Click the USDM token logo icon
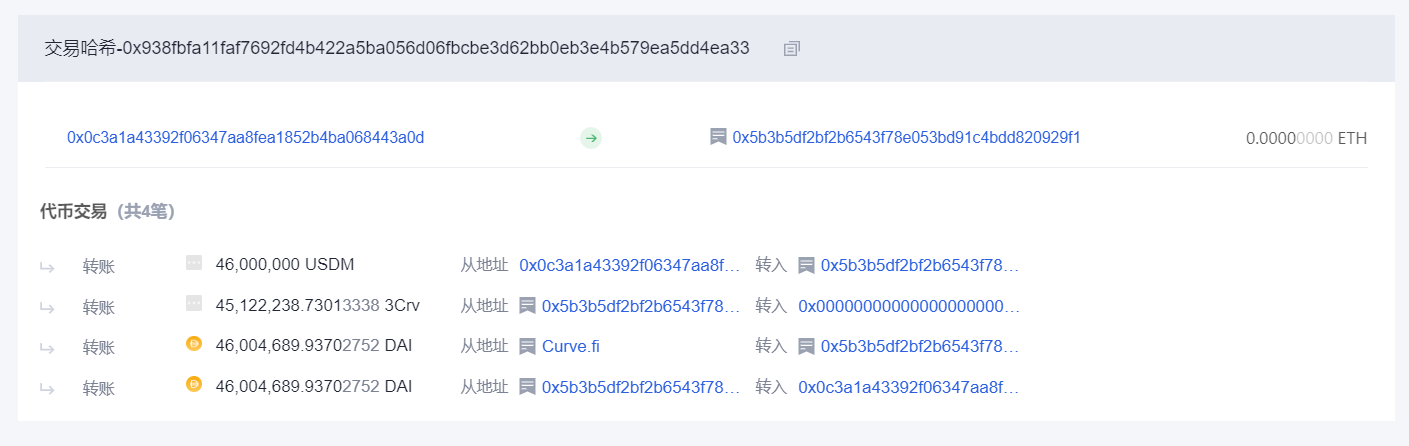 [194, 263]
